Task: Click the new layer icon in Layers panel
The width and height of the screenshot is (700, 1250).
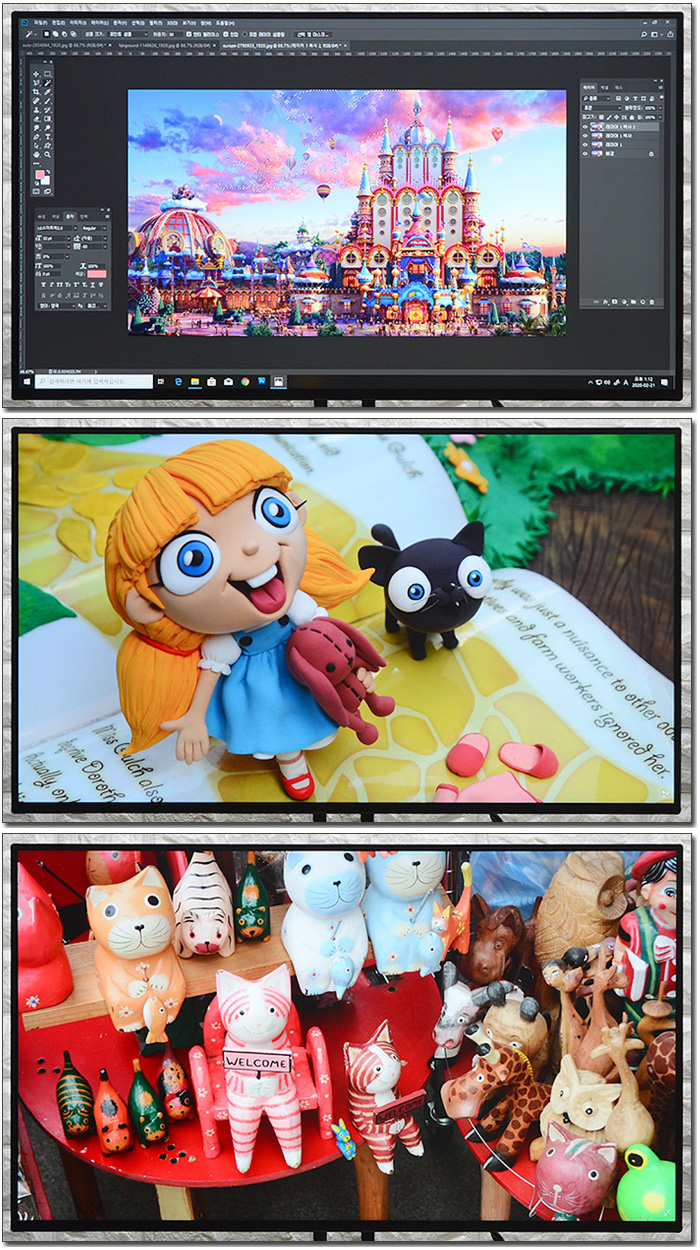Action: coord(643,302)
